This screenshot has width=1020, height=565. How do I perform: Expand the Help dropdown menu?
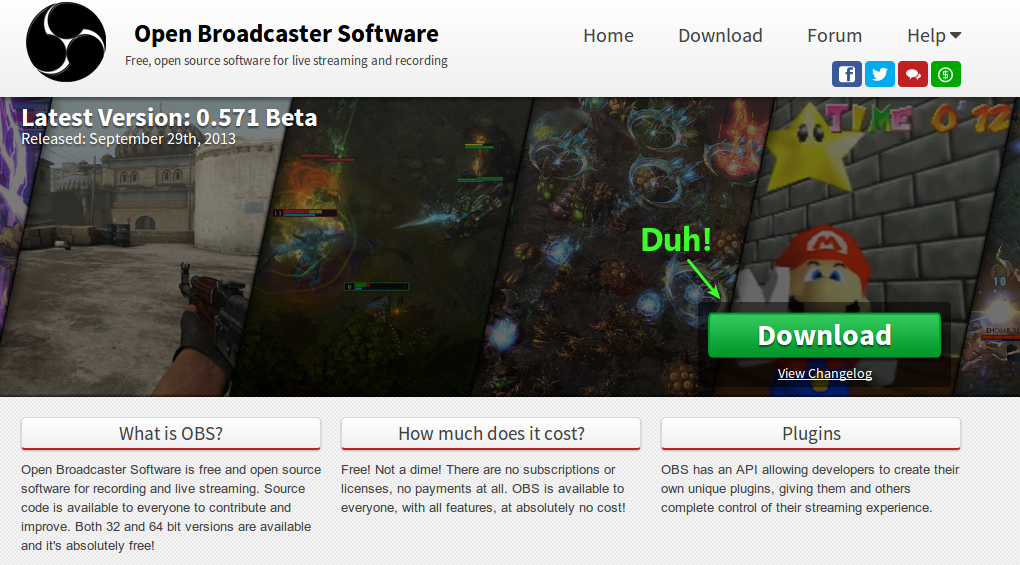point(934,36)
